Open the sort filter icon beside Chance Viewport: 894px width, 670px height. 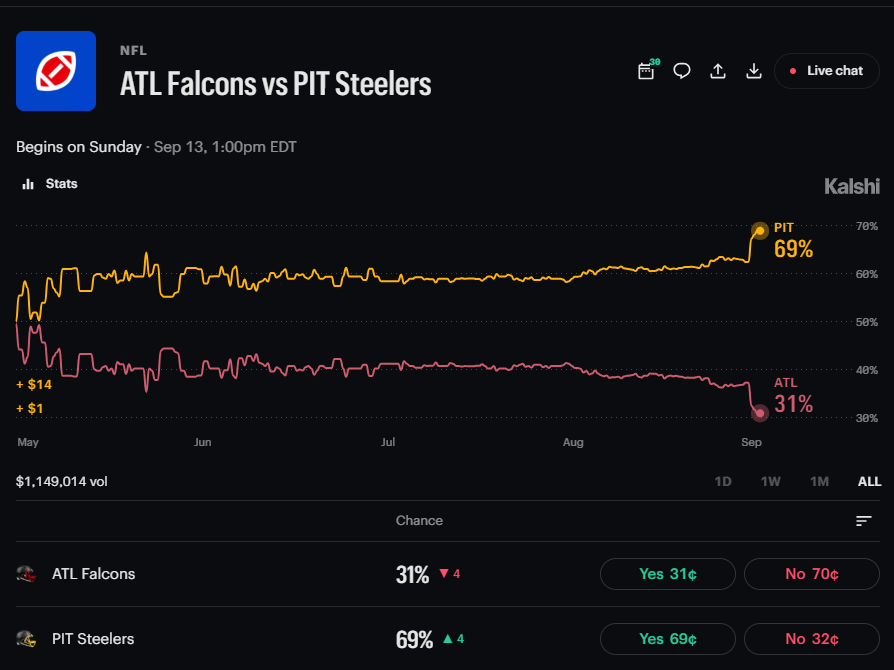864,521
